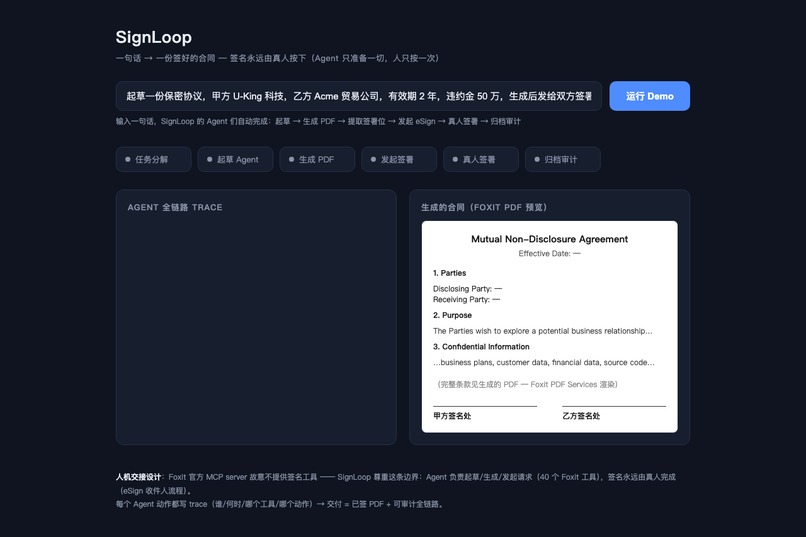Click the Disclosing Party line

(467, 289)
